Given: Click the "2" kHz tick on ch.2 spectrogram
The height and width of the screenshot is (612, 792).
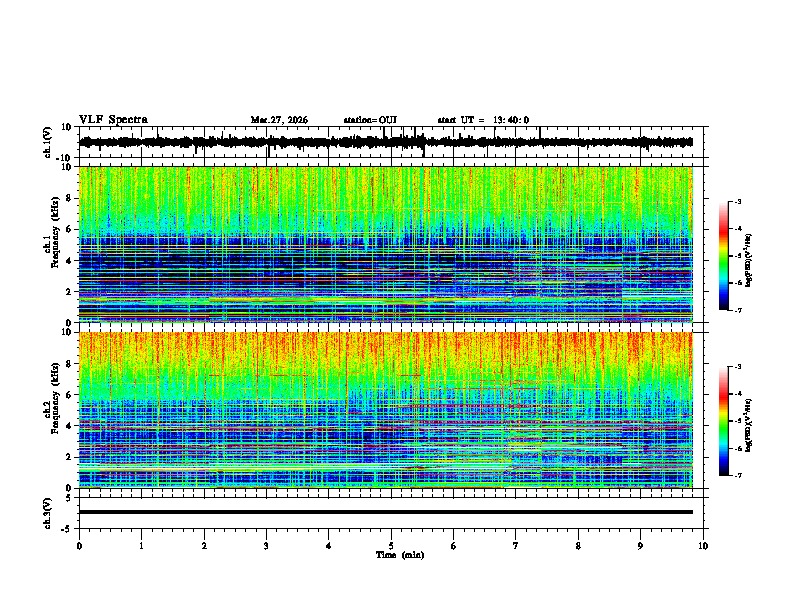Looking at the screenshot, I should pyautogui.click(x=69, y=457).
